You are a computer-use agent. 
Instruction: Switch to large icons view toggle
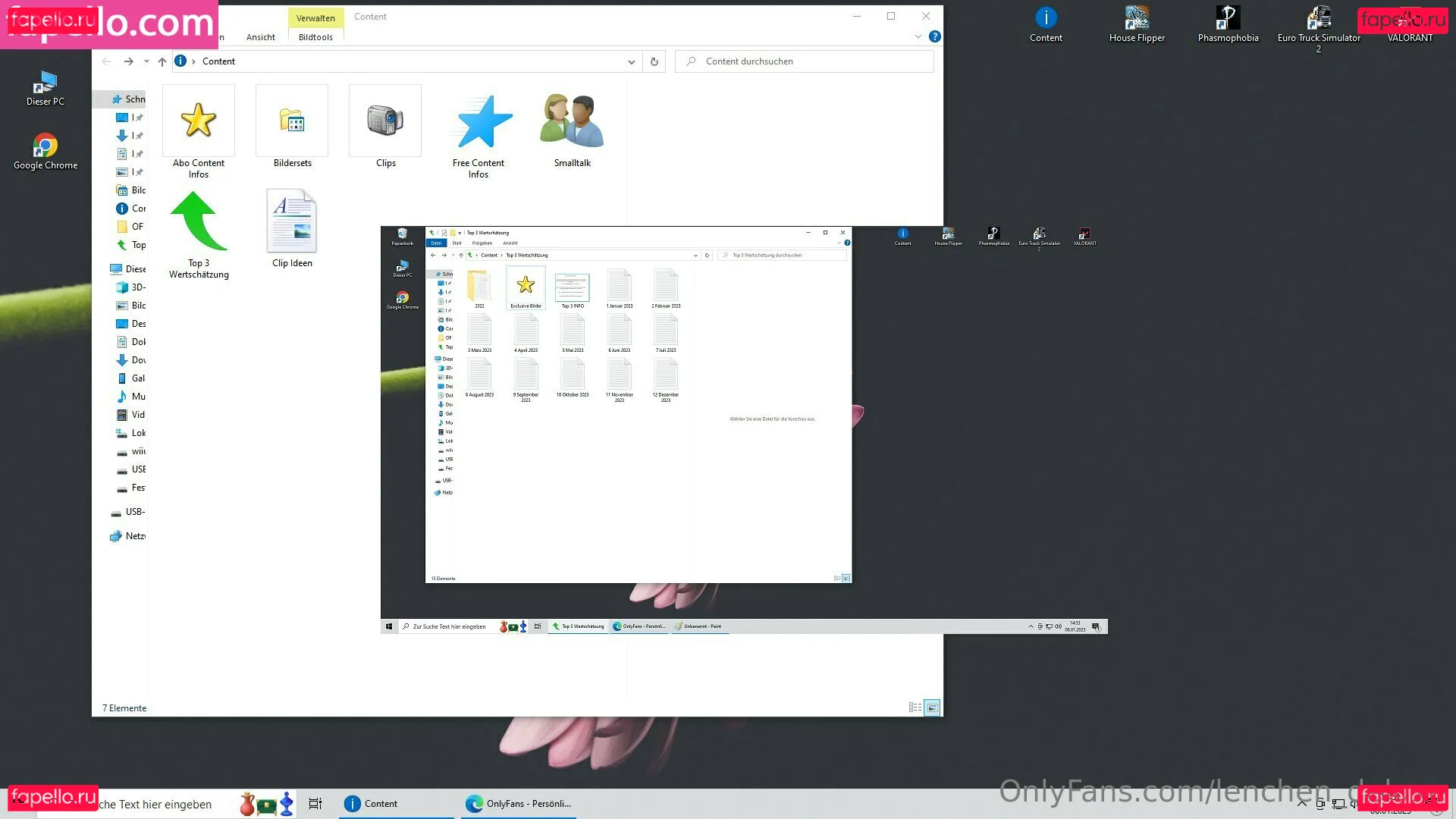932,708
